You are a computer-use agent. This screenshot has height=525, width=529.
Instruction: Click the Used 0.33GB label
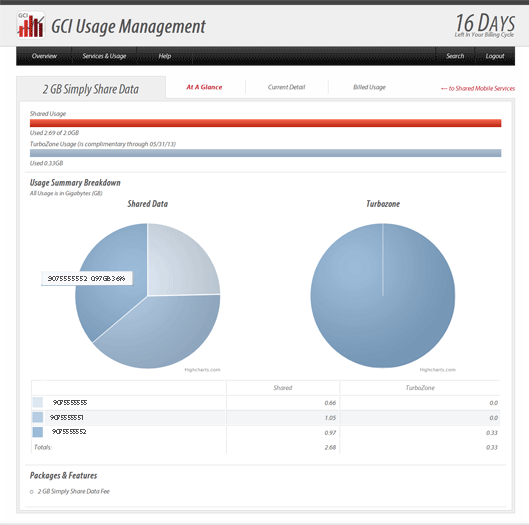47,163
